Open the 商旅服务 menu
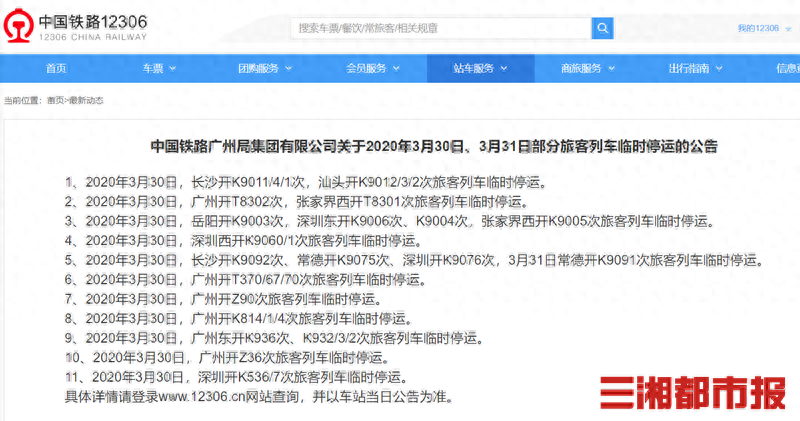This screenshot has width=800, height=421. pos(586,68)
